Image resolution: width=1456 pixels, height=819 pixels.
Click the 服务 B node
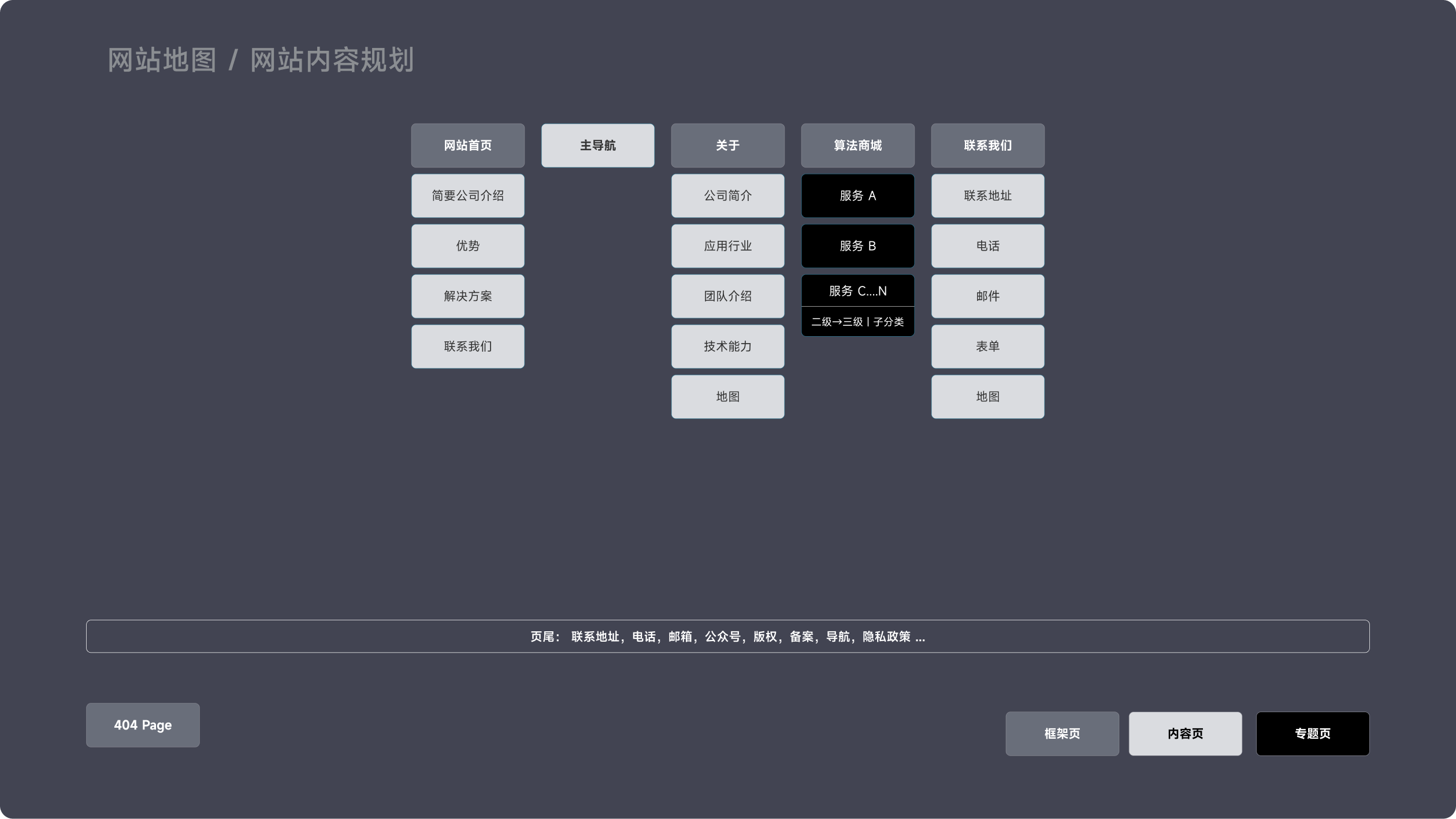(857, 245)
